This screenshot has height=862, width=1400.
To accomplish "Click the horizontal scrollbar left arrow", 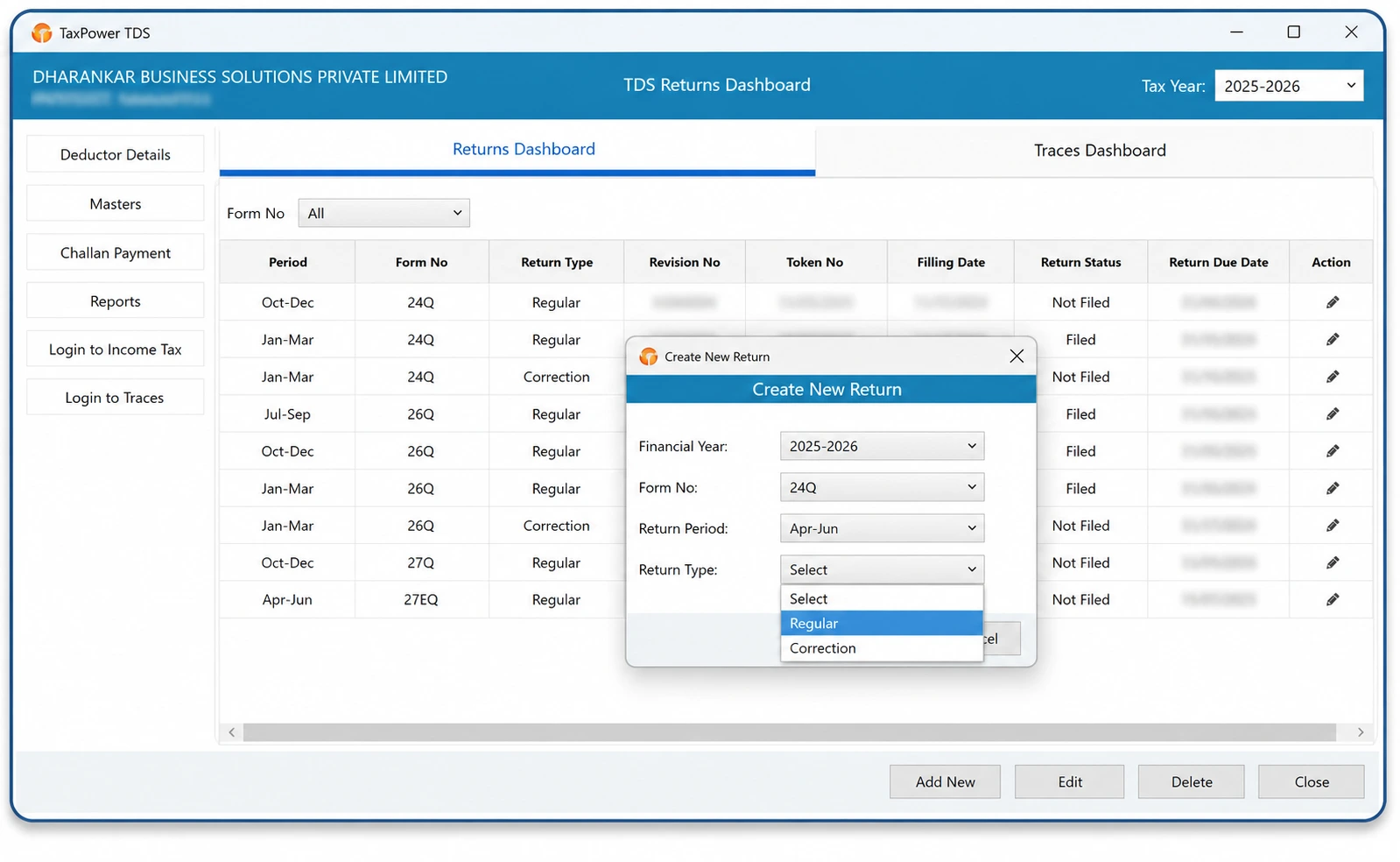I will 231,732.
